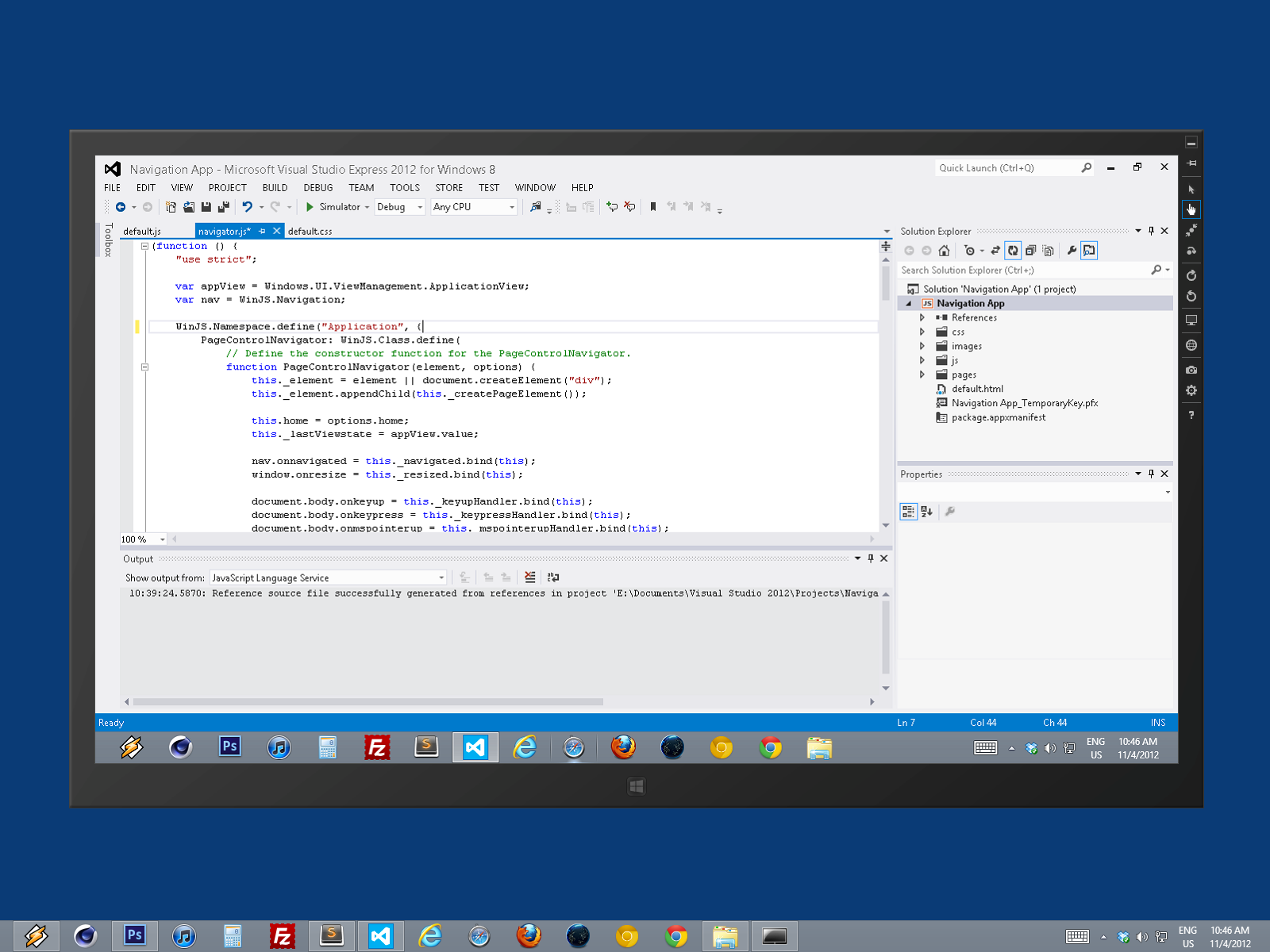Click the Navigate Backward toolbar arrow
Image resolution: width=1270 pixels, height=952 pixels.
coord(121,207)
